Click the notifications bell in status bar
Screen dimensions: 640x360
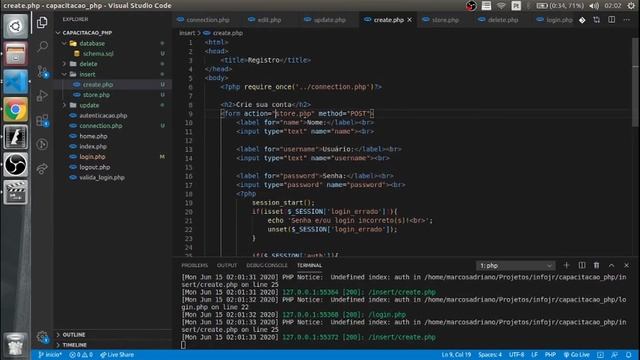click(x=629, y=355)
